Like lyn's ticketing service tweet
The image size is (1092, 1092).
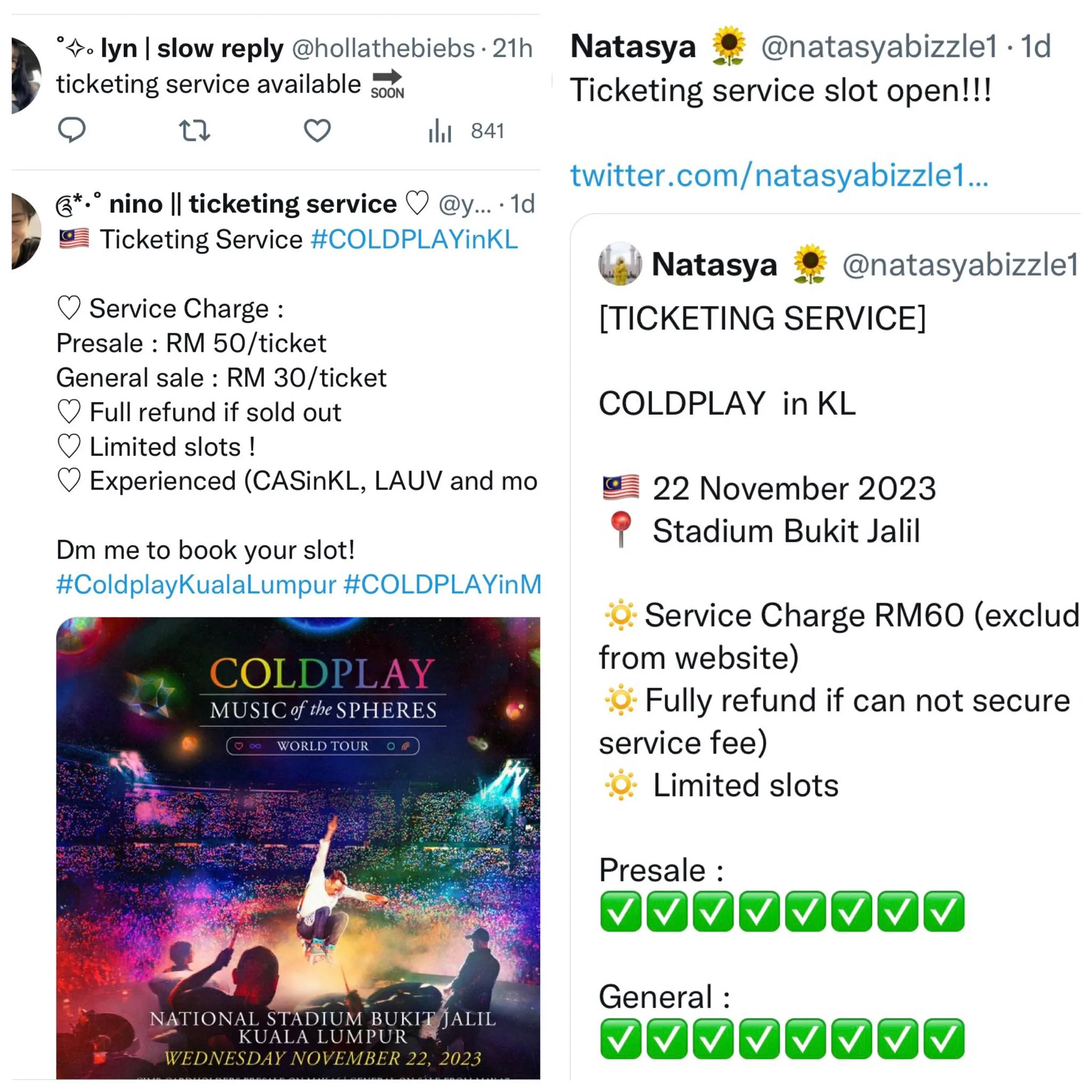coord(317,131)
